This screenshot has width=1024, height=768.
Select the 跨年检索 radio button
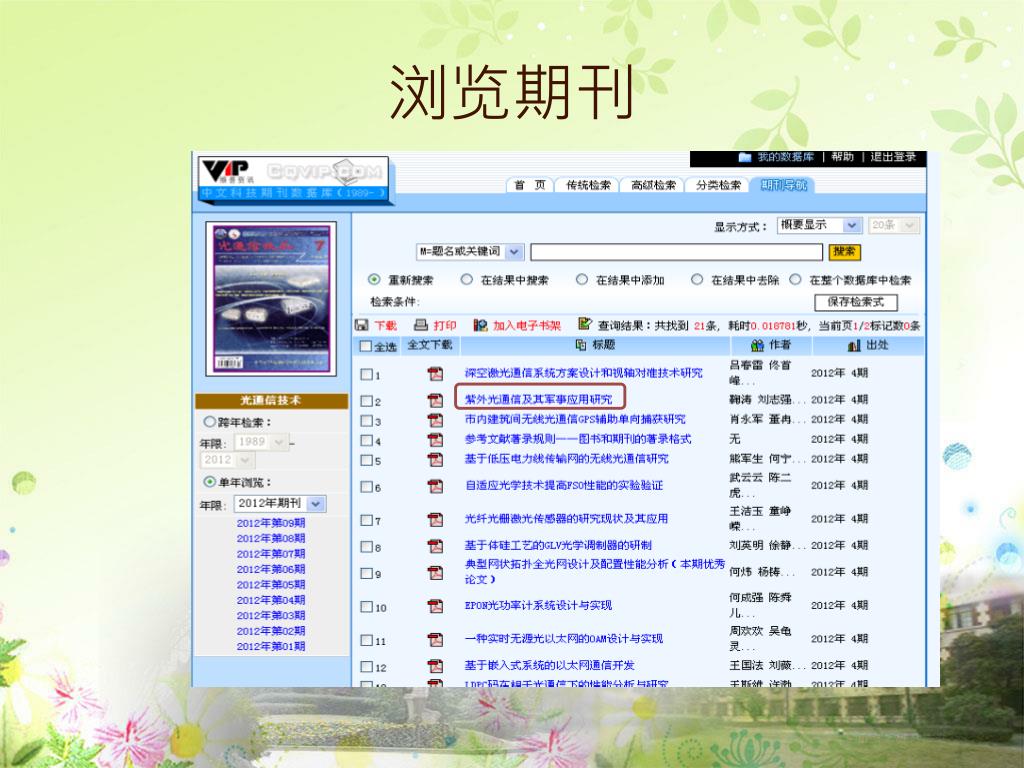pyautogui.click(x=210, y=422)
